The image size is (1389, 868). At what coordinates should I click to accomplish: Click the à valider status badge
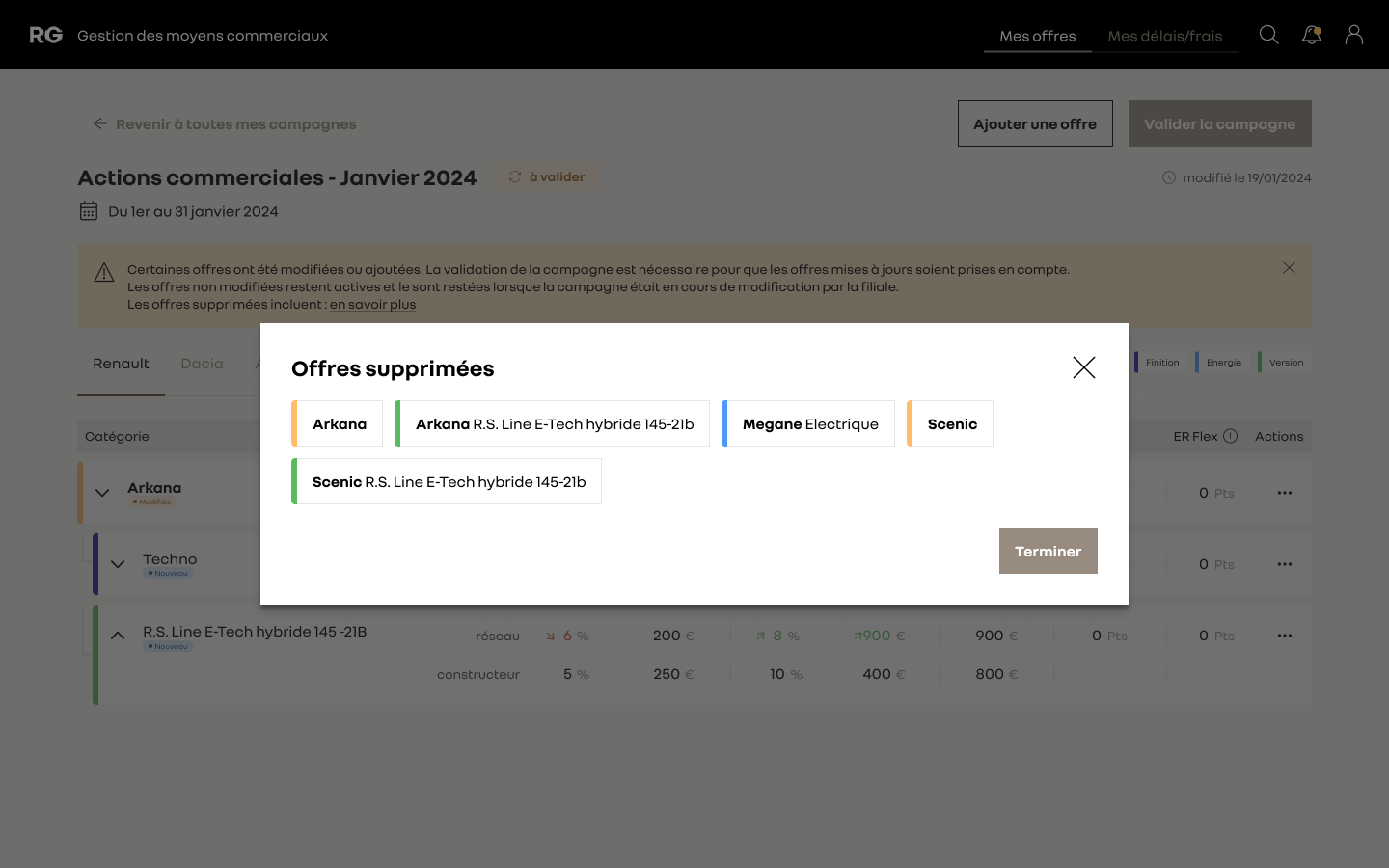pyautogui.click(x=547, y=176)
